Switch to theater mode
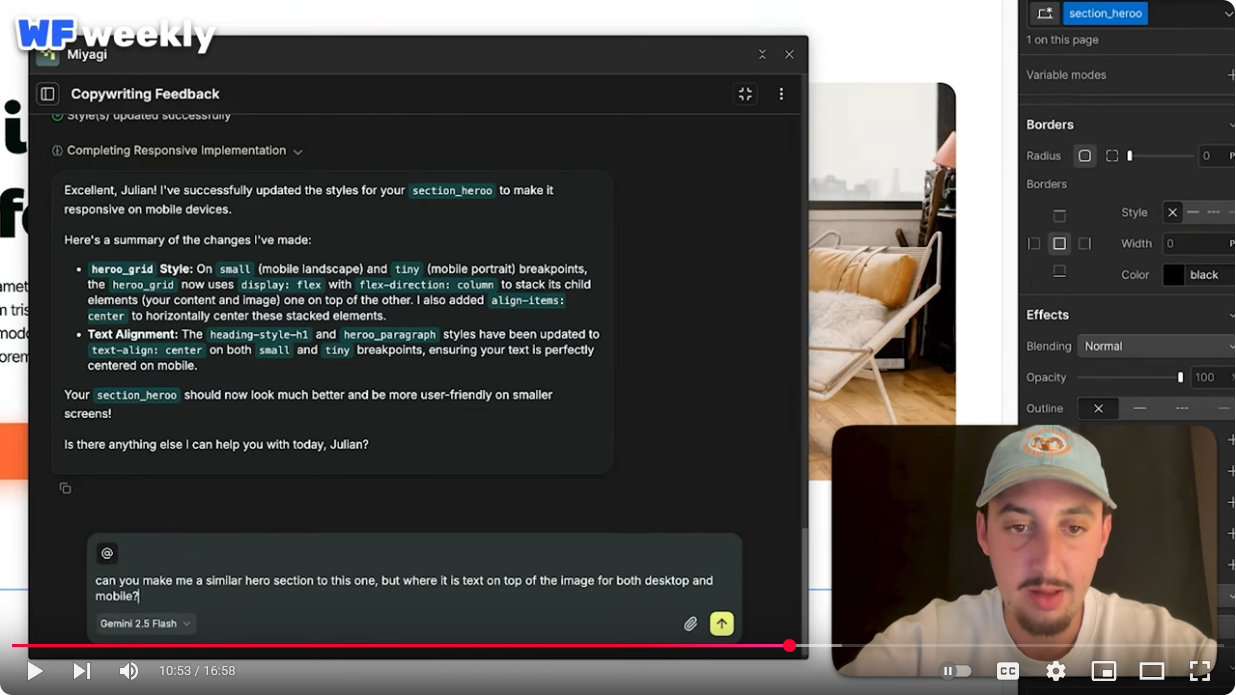The height and width of the screenshot is (695, 1236). point(1152,671)
